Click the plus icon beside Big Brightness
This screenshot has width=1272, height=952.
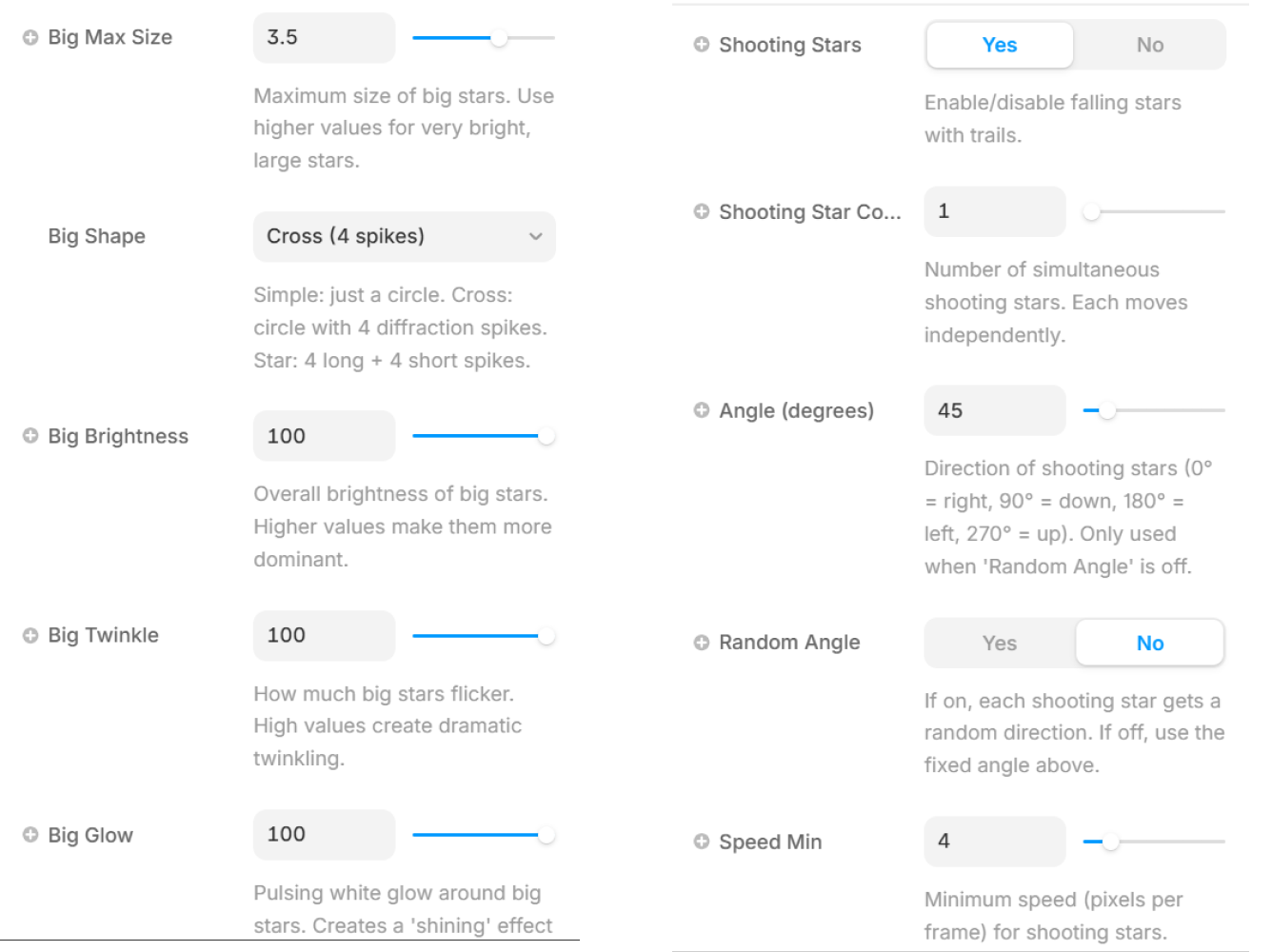tap(30, 436)
